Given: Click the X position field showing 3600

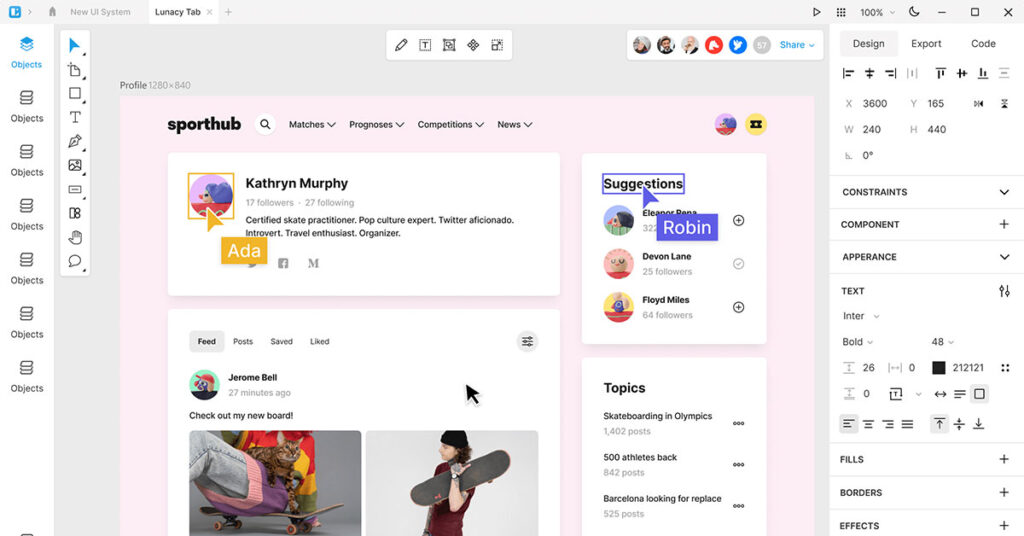Looking at the screenshot, I should pyautogui.click(x=874, y=104).
